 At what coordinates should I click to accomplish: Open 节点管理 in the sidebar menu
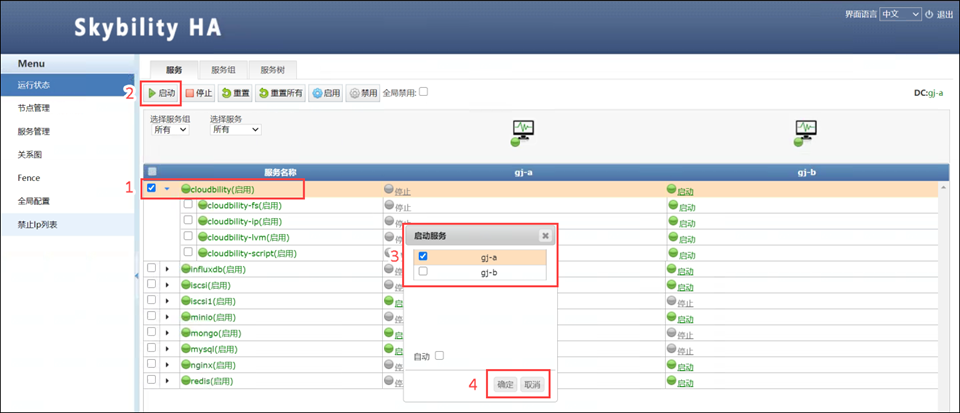click(x=34, y=108)
